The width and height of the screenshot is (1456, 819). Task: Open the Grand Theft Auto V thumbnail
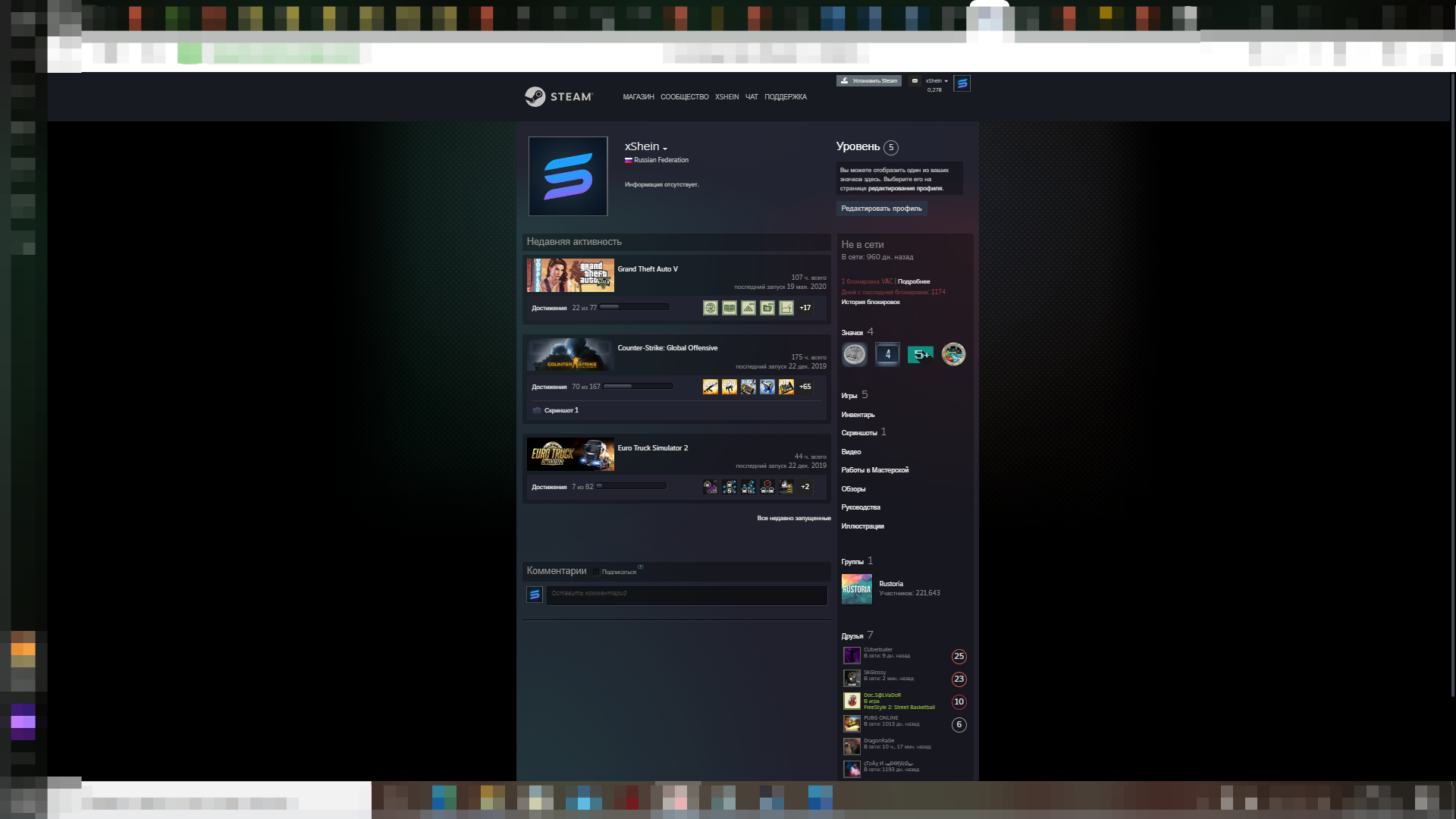[x=570, y=275]
